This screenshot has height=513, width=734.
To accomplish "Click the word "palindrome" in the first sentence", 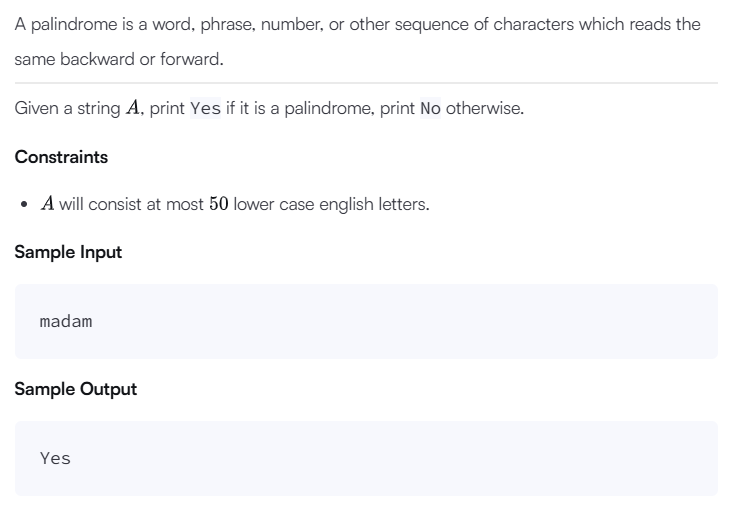I will tap(74, 24).
